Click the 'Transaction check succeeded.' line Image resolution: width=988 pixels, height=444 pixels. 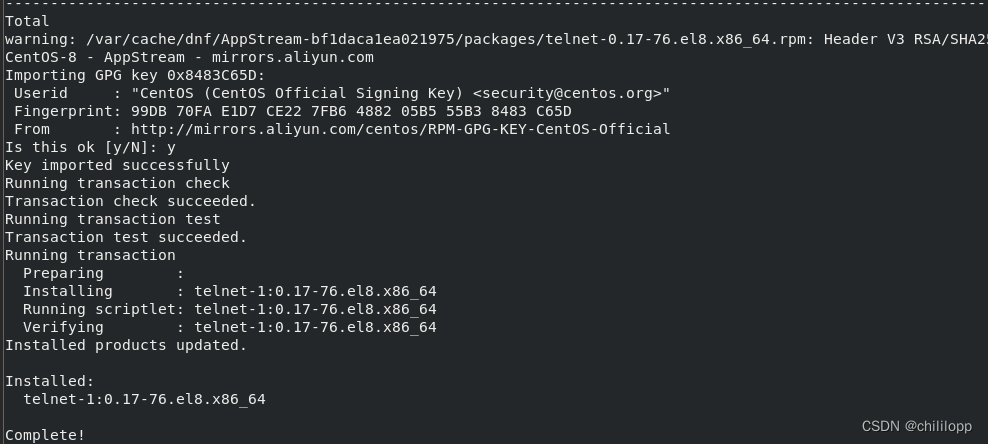click(130, 201)
